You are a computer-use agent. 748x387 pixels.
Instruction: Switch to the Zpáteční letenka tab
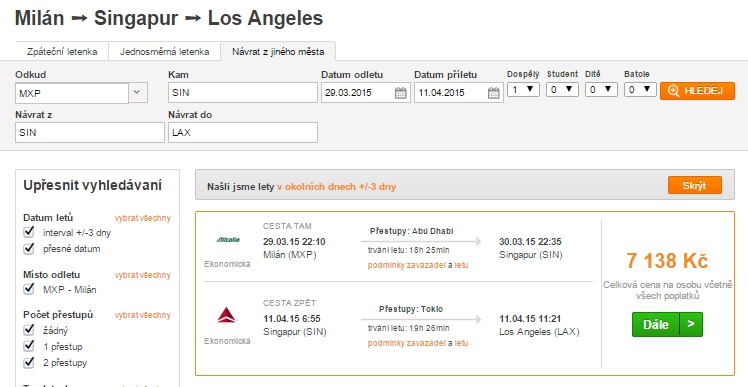(x=62, y=52)
